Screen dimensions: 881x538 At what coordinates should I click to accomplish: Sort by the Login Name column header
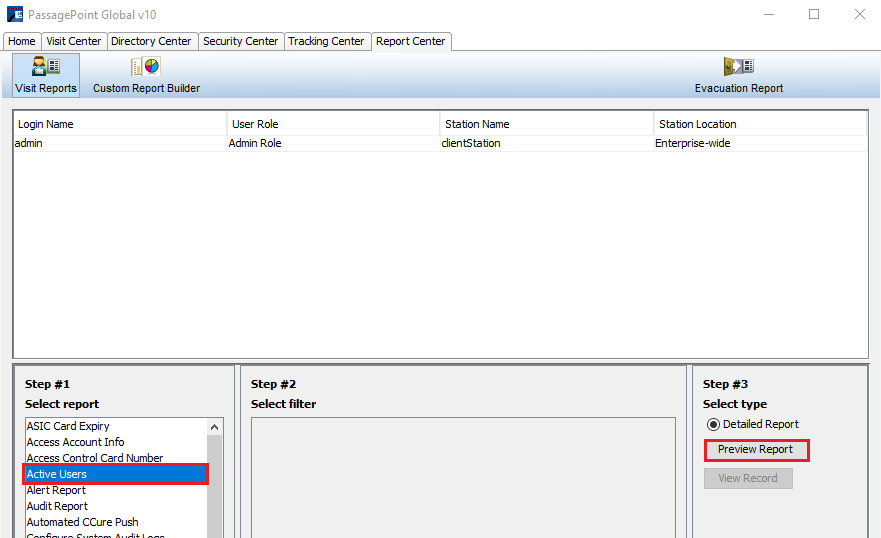point(120,124)
